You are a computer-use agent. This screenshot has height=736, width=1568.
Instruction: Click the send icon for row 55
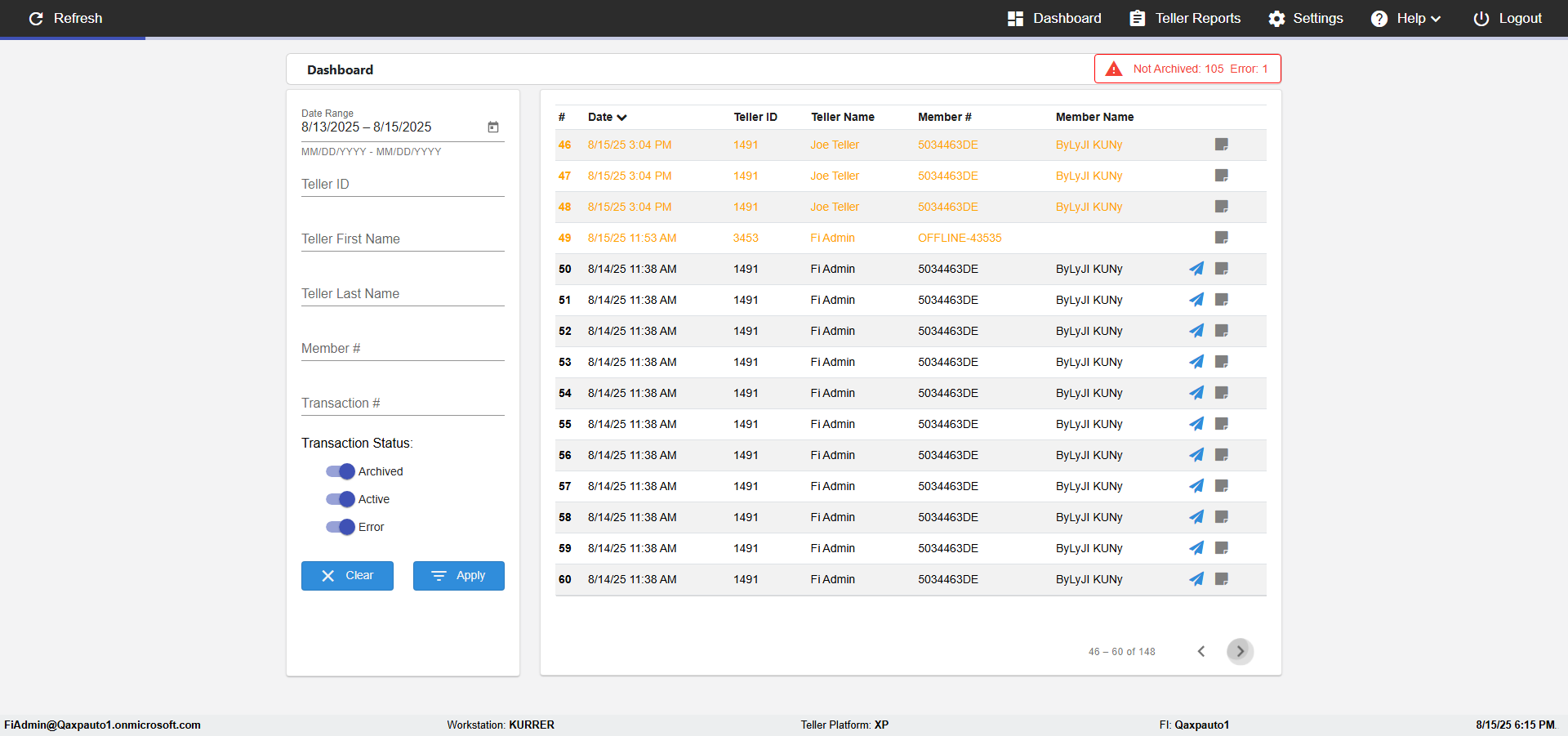click(x=1196, y=424)
